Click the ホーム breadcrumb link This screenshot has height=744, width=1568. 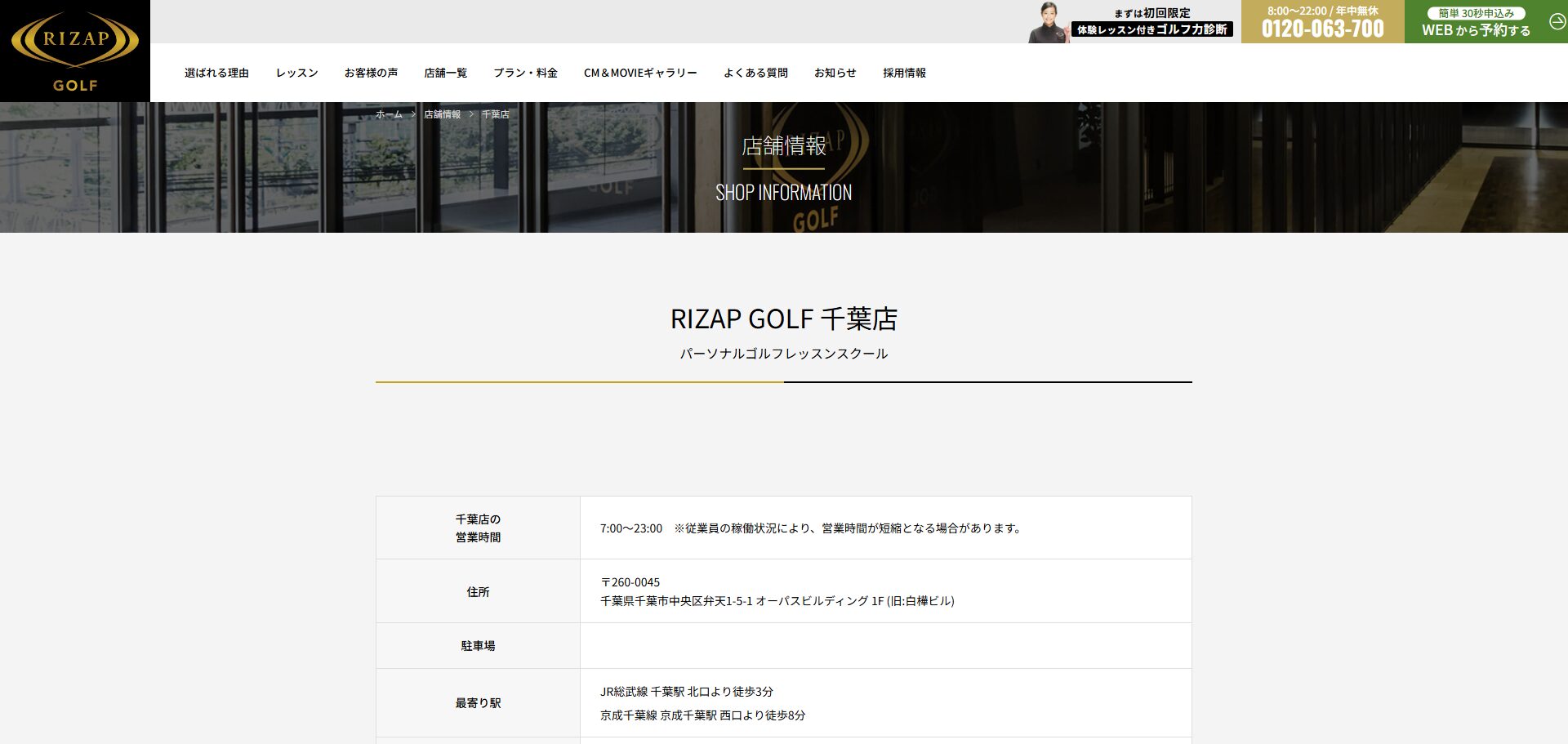click(x=389, y=114)
